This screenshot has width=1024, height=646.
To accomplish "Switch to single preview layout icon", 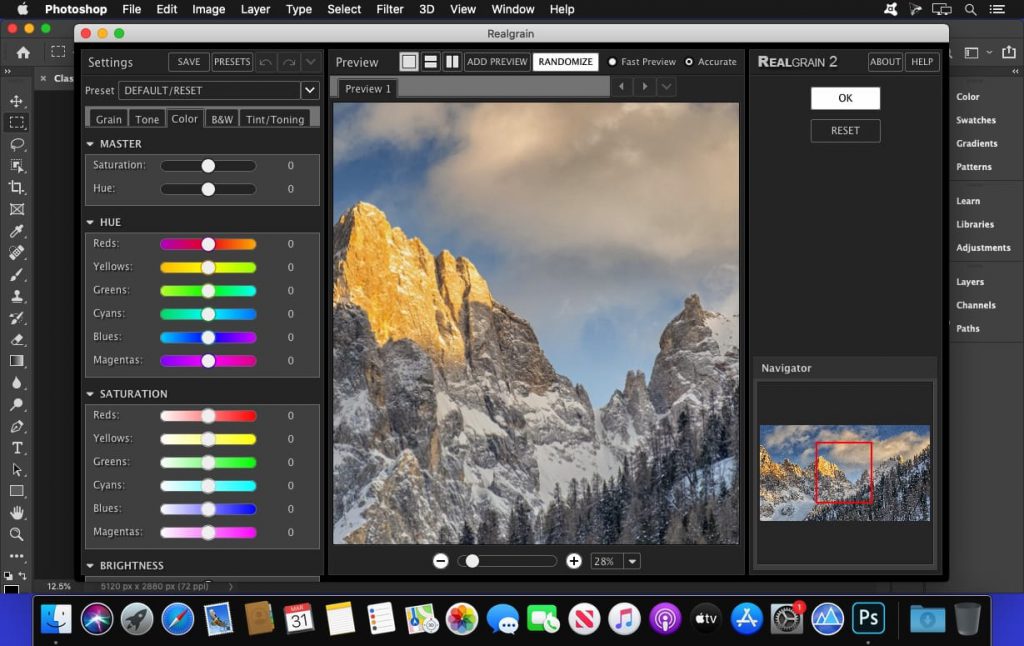I will (408, 61).
